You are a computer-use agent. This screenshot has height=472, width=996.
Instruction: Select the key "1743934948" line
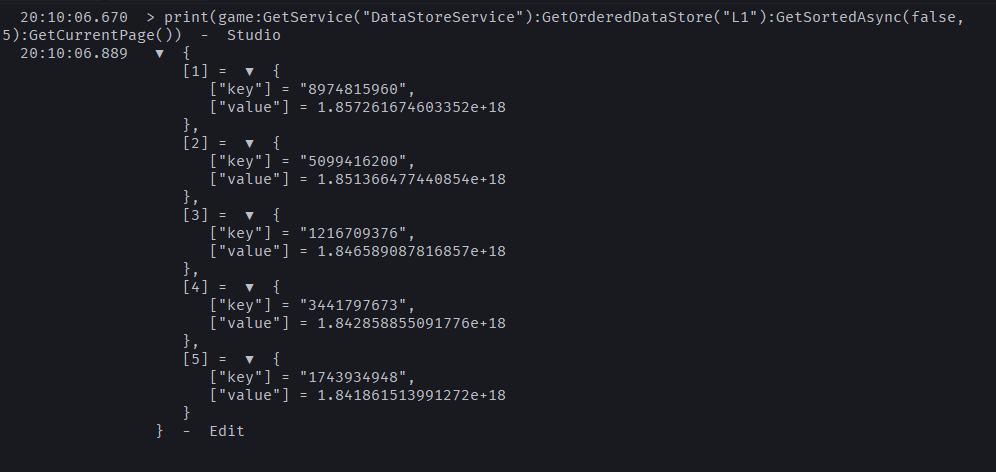point(313,377)
